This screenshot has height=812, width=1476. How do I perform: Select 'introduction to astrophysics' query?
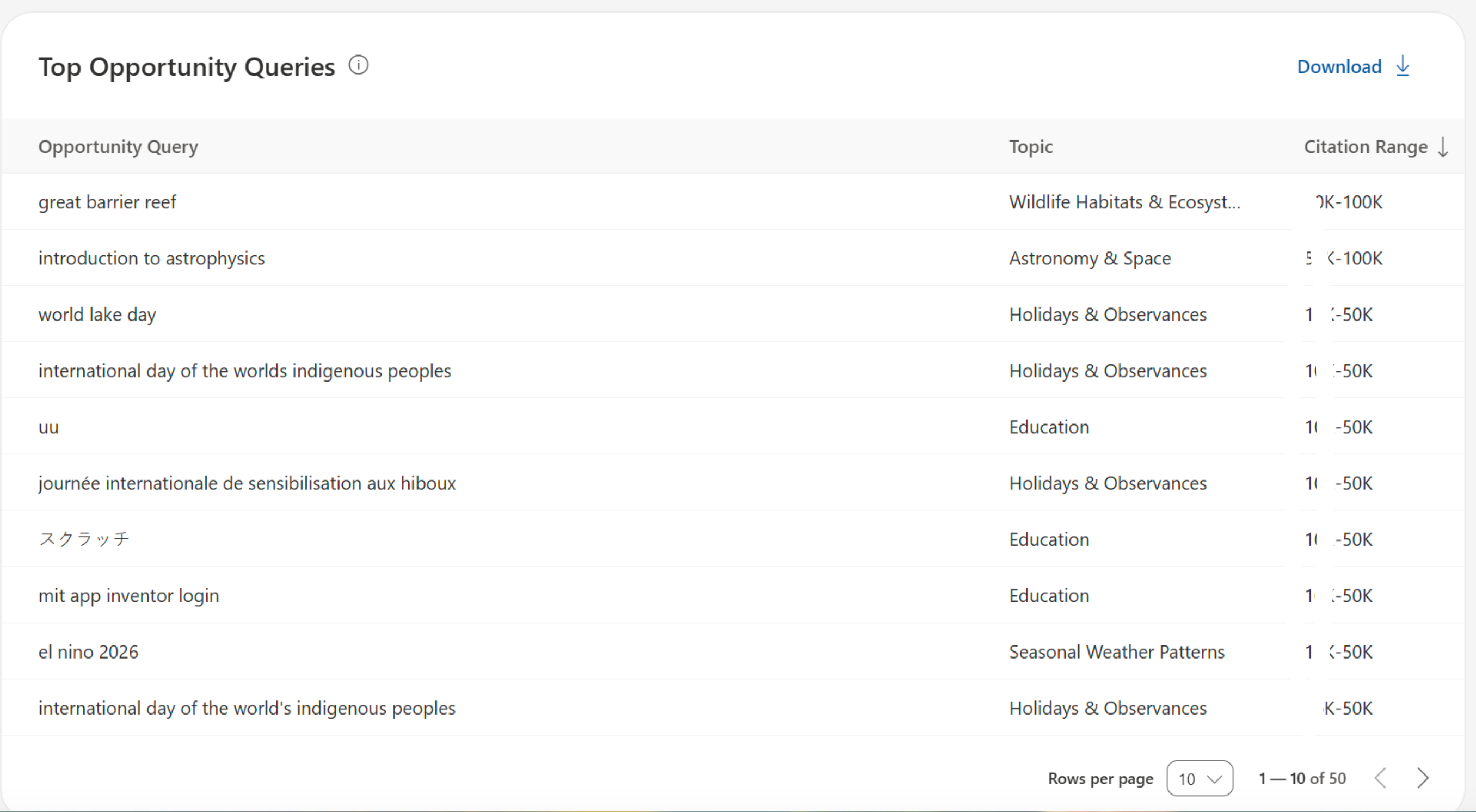pos(151,259)
